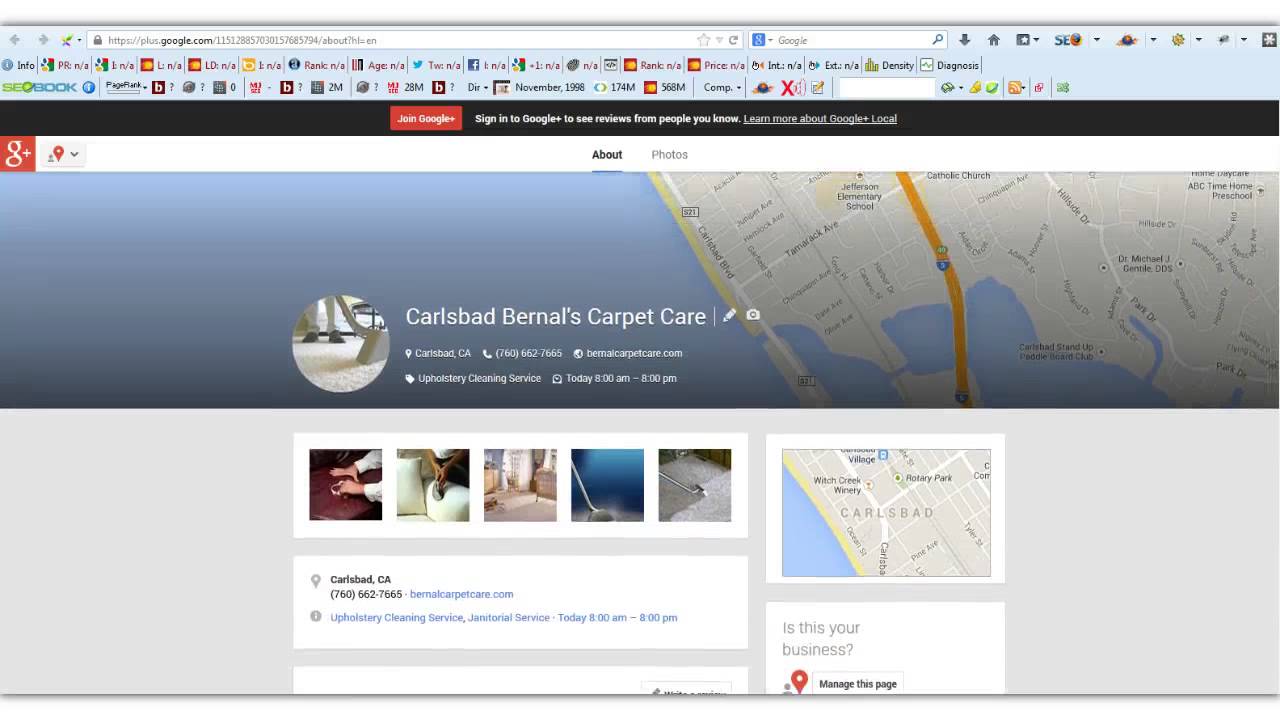Open the Carlsbad map thumbnail
The height and width of the screenshot is (720, 1280).
pyautogui.click(x=886, y=513)
